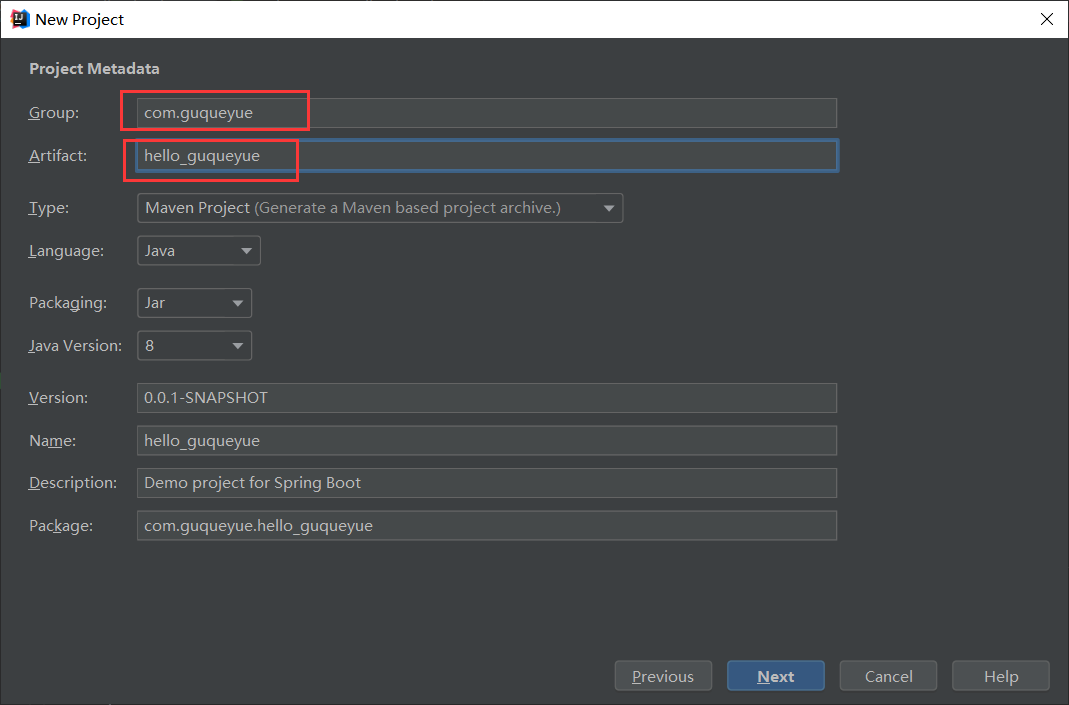Click the Version field 0.0.1-SNAPSHOT
This screenshot has width=1069, height=705.
(487, 398)
